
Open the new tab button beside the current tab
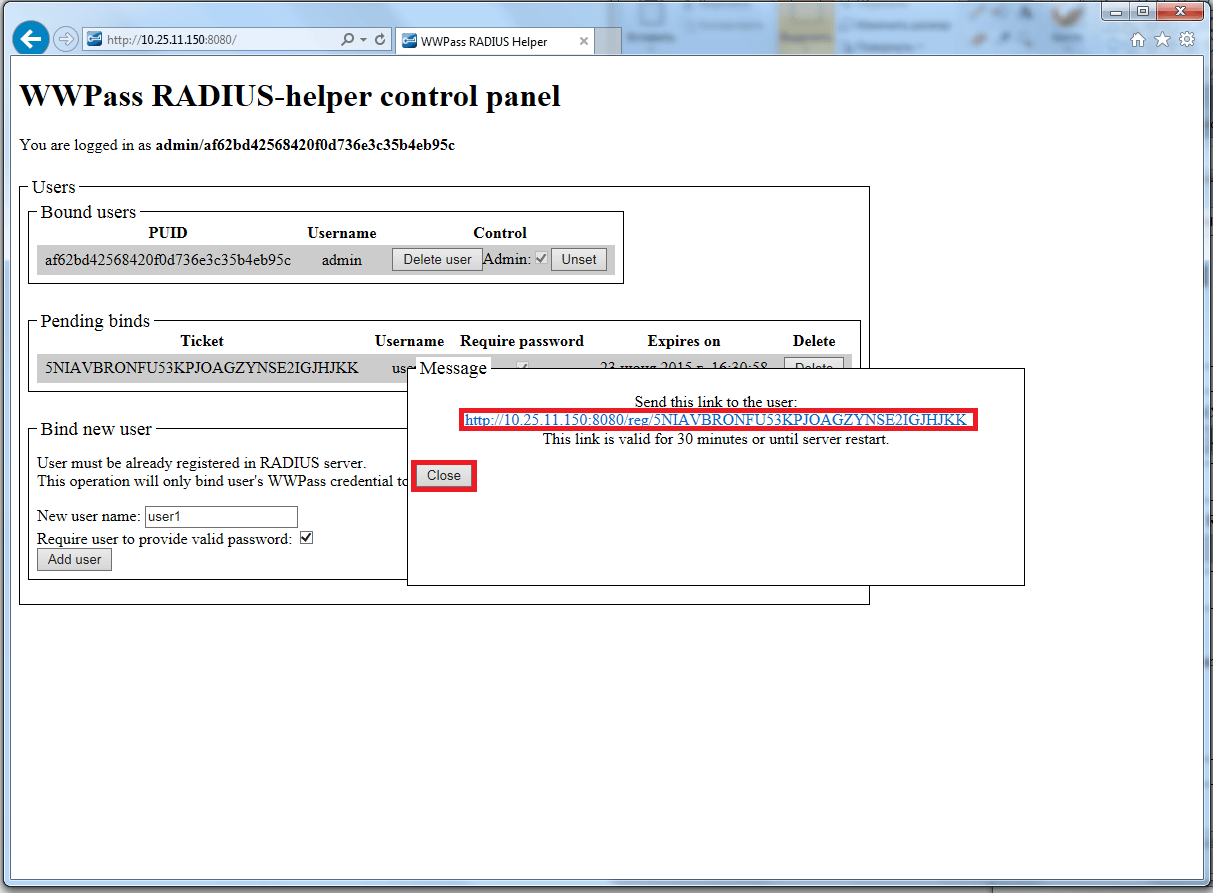click(609, 42)
